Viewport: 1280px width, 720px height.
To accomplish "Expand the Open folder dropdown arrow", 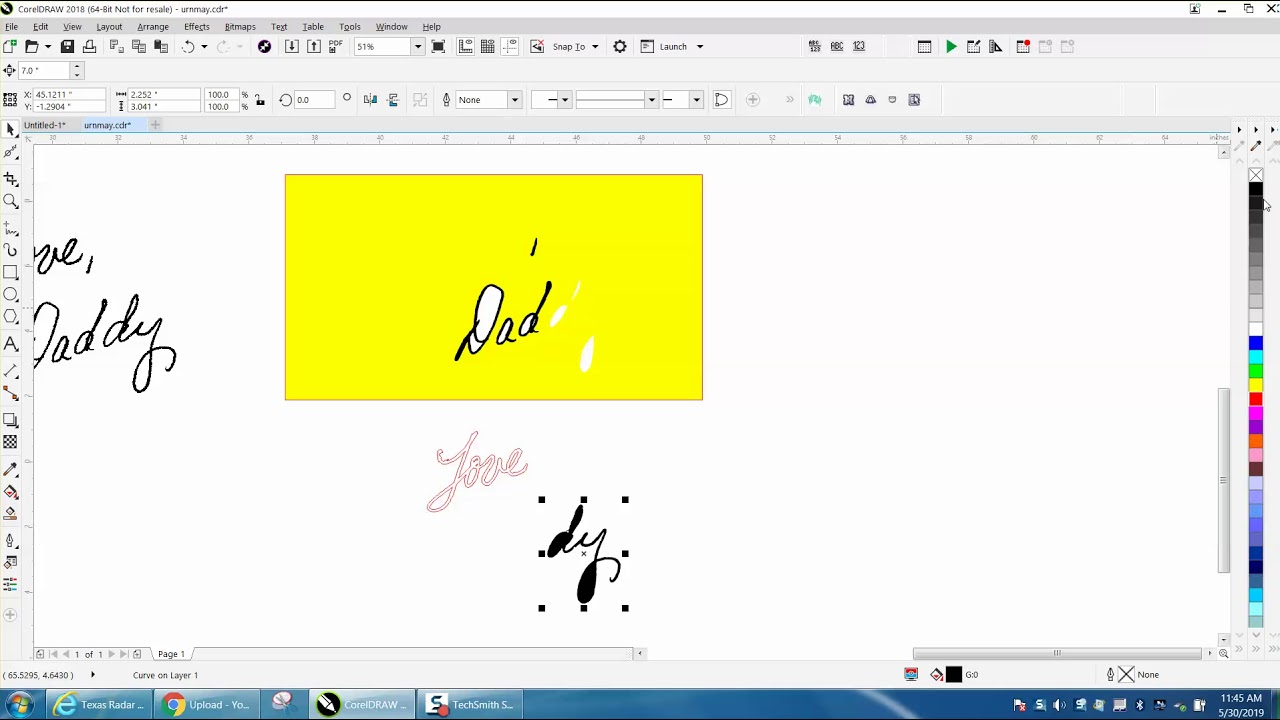I will pos(47,46).
